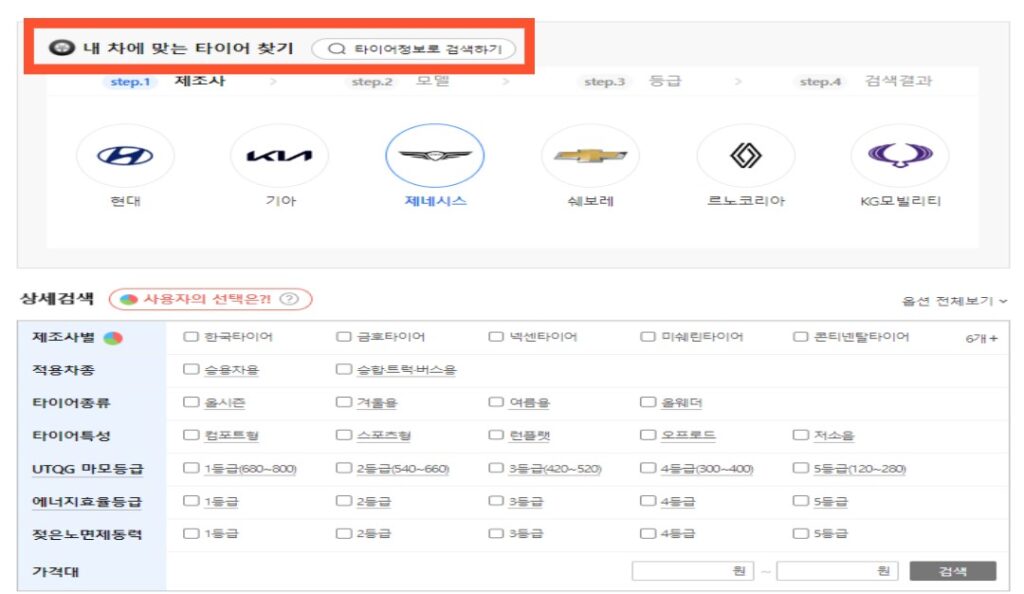
Task: Expand the 6개 + more manufacturers
Action: 982,338
